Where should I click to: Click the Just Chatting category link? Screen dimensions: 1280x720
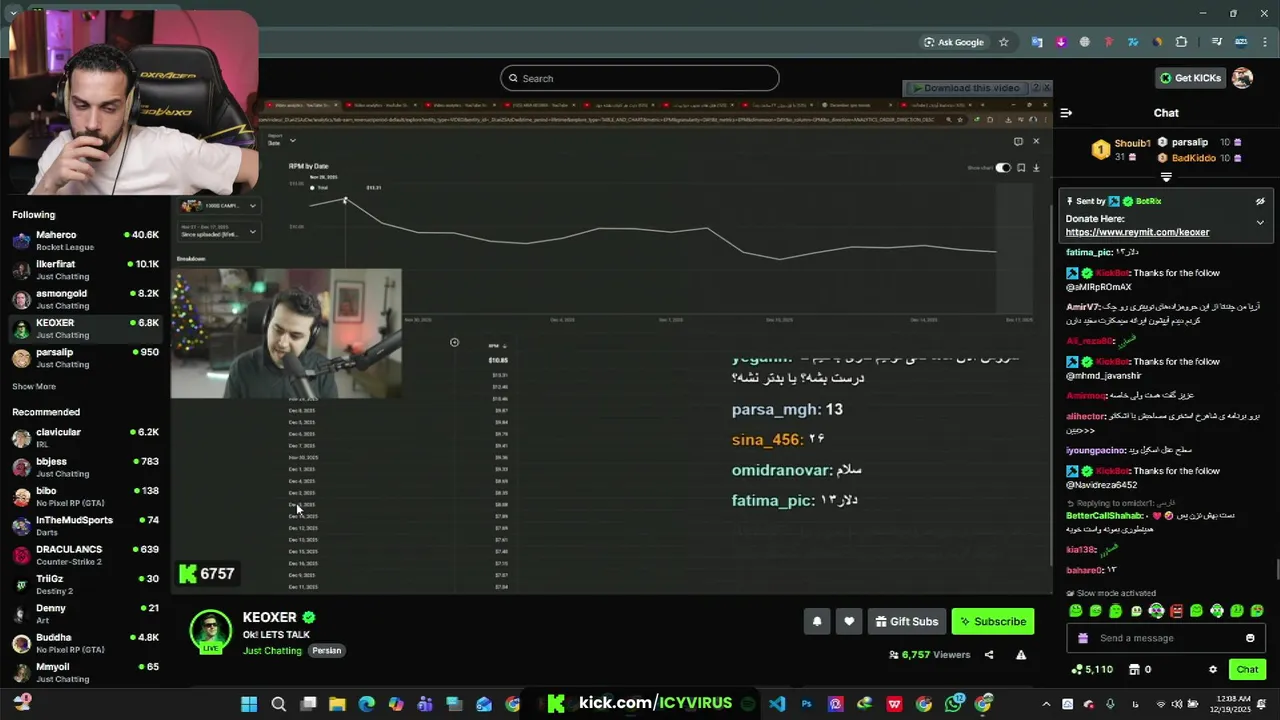[x=272, y=651]
